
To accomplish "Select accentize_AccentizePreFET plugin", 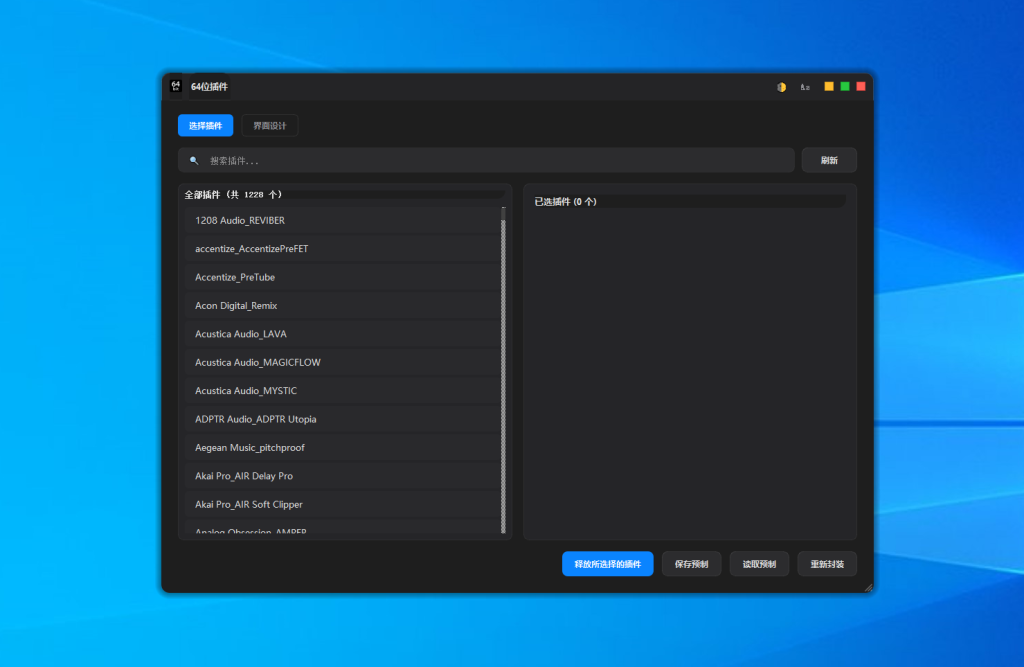I will (x=343, y=249).
